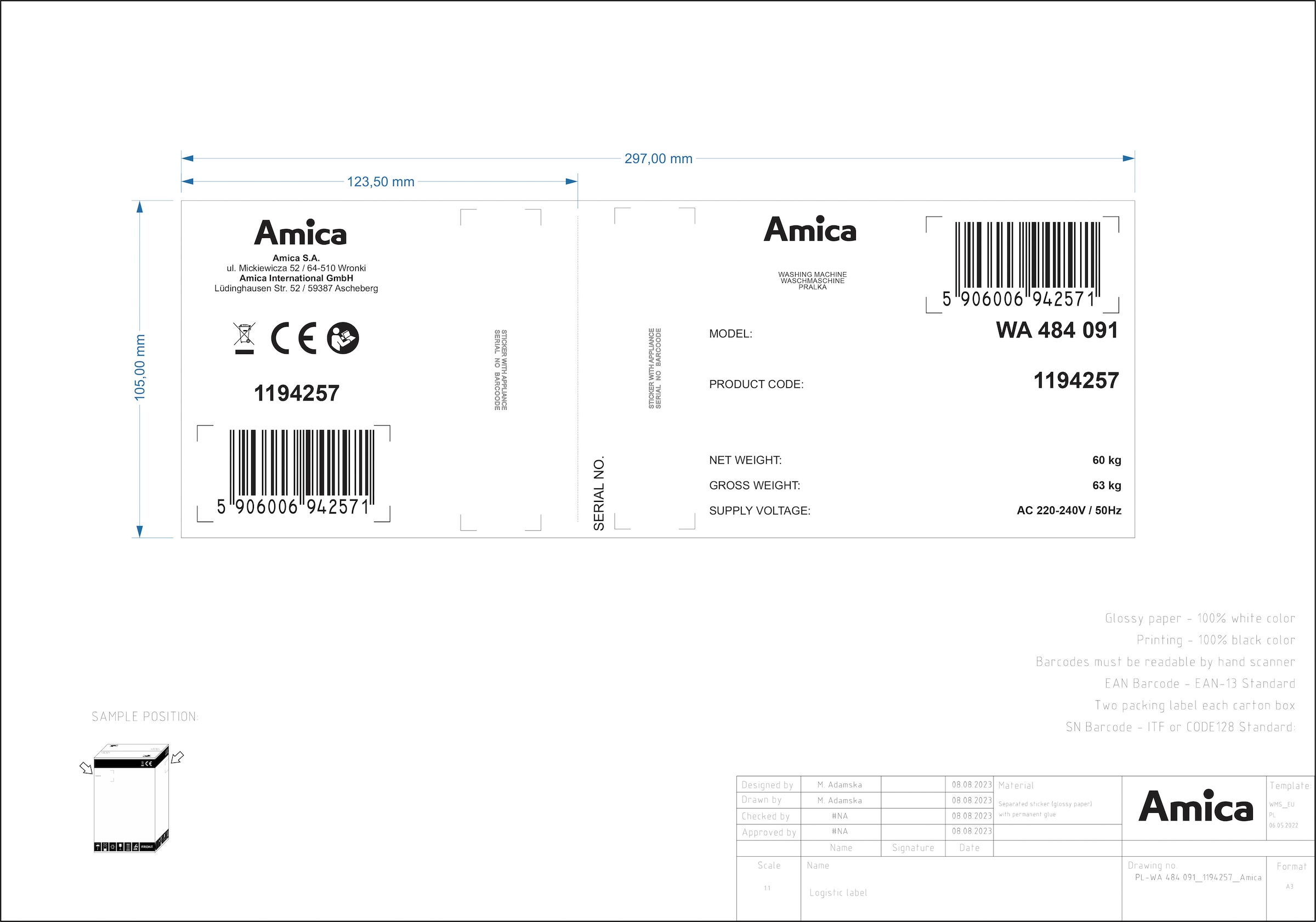This screenshot has height=922, width=1316.
Task: Select note 'Barcodes must be readable by hand scanner'
Action: coord(1165,661)
